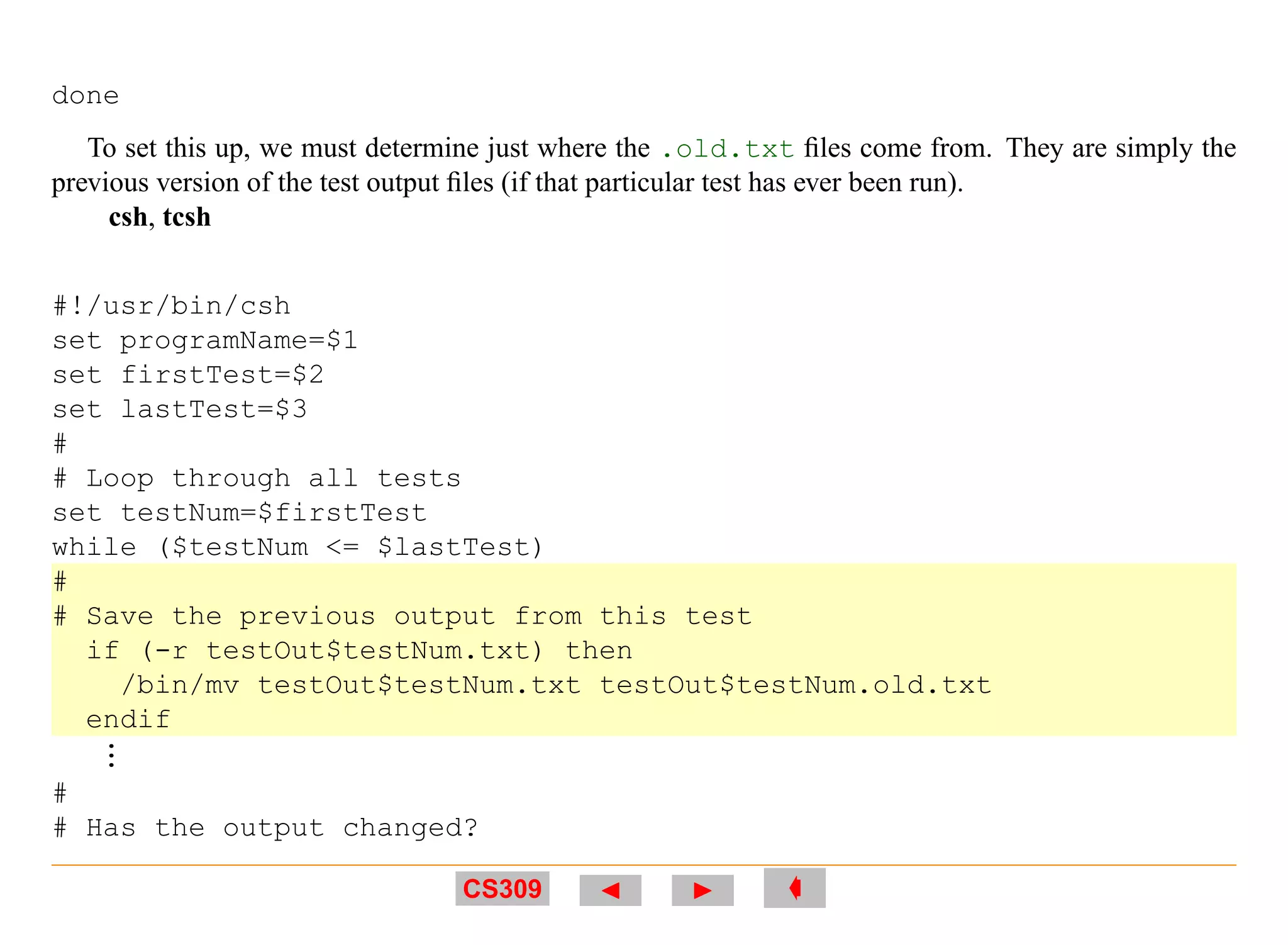Go to the previous slide arrow

click(610, 890)
